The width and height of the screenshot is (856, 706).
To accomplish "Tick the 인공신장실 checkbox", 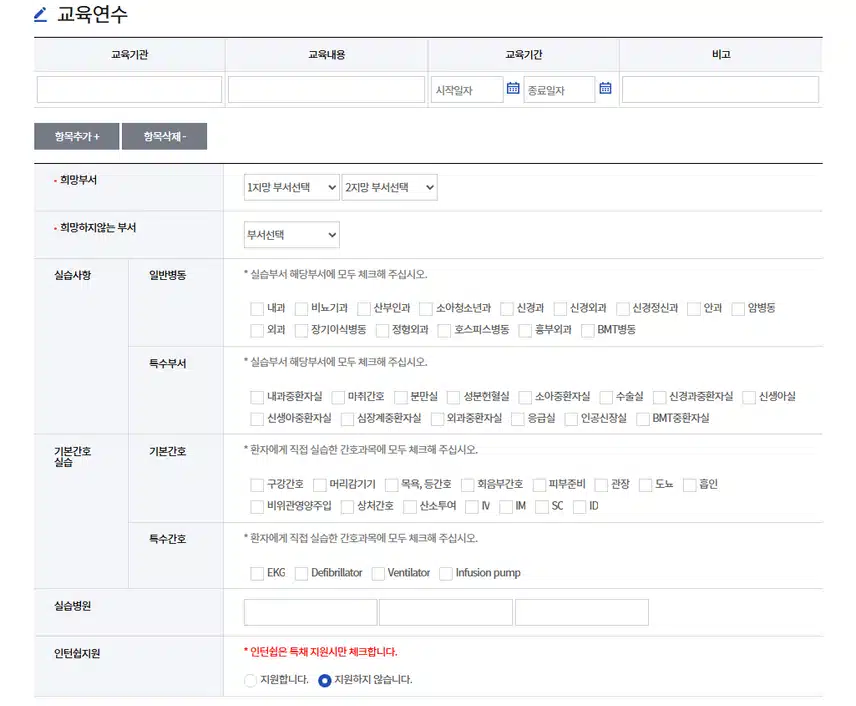I will [x=571, y=419].
